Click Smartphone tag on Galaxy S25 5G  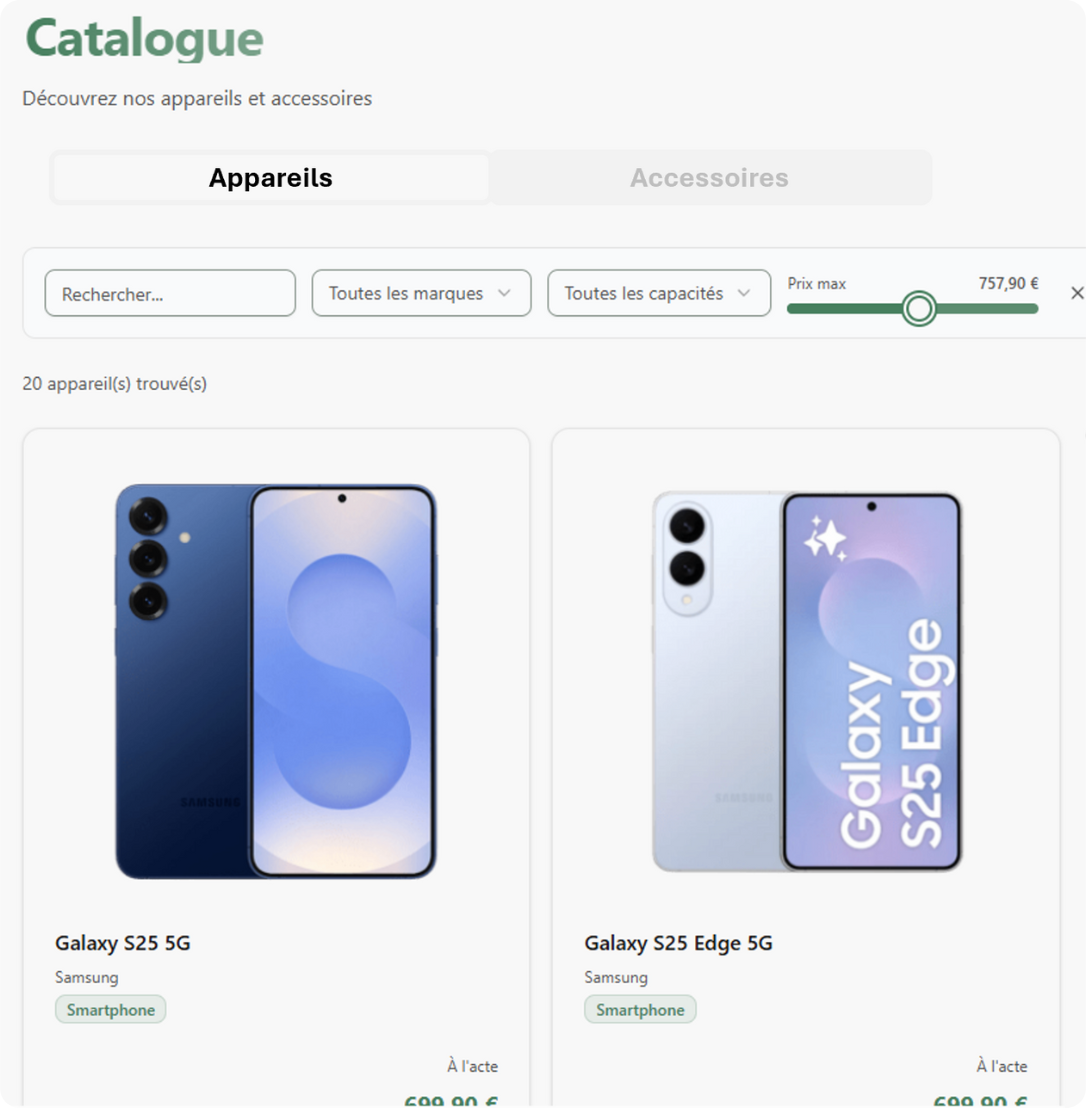coord(111,1010)
